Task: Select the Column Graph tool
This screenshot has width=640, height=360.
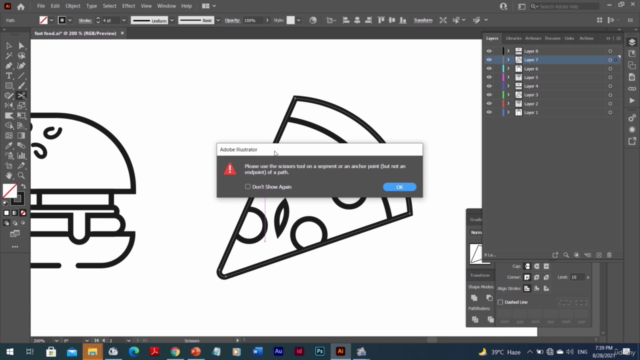Action: [x=21, y=156]
